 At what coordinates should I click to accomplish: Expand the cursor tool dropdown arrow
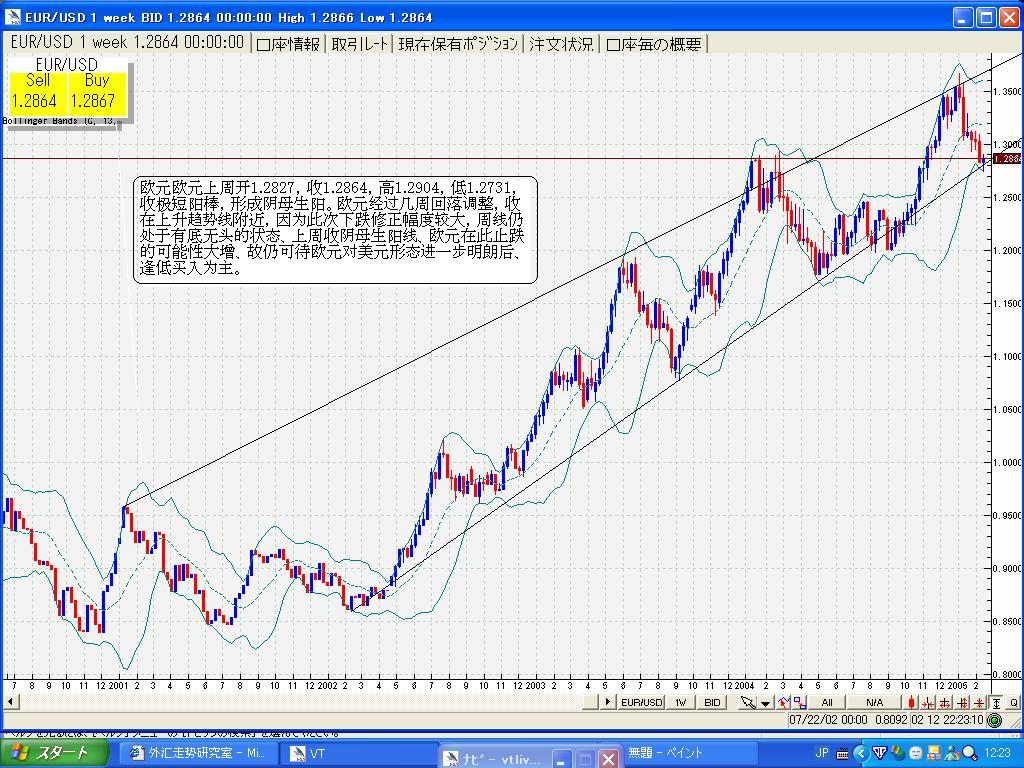[x=765, y=702]
